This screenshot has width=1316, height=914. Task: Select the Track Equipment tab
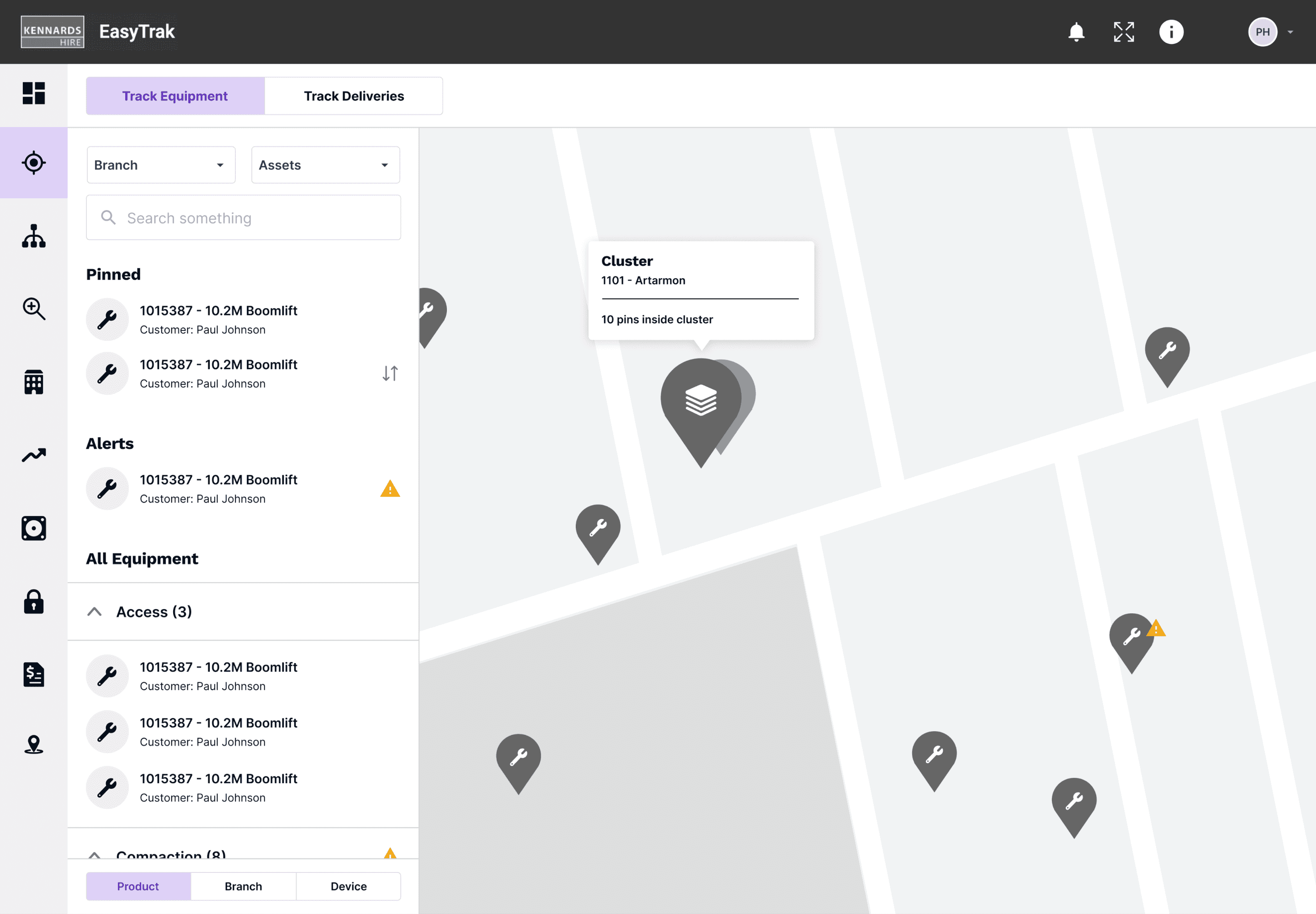pyautogui.click(x=175, y=96)
